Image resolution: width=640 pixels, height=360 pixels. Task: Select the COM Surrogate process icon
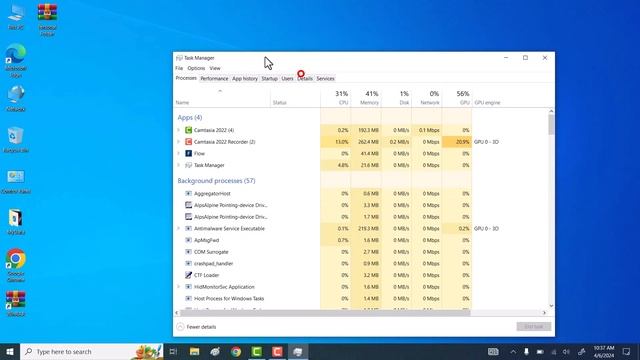pyautogui.click(x=188, y=252)
